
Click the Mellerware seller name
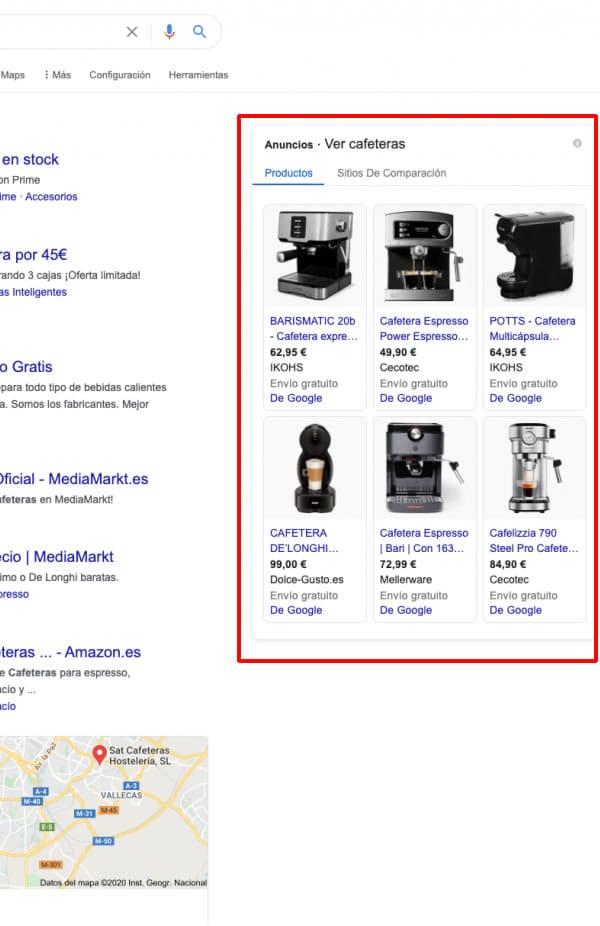click(406, 579)
